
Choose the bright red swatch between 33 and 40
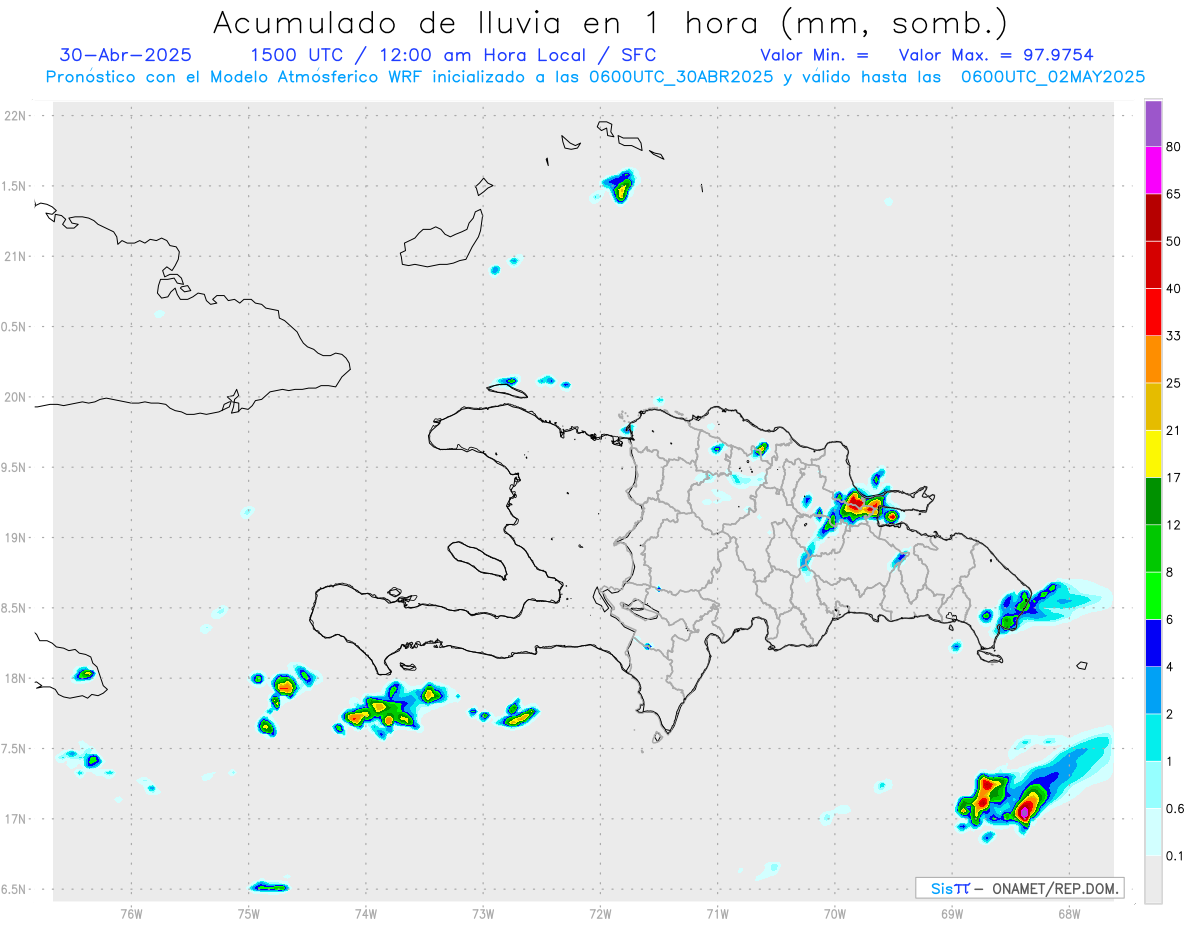[1153, 312]
